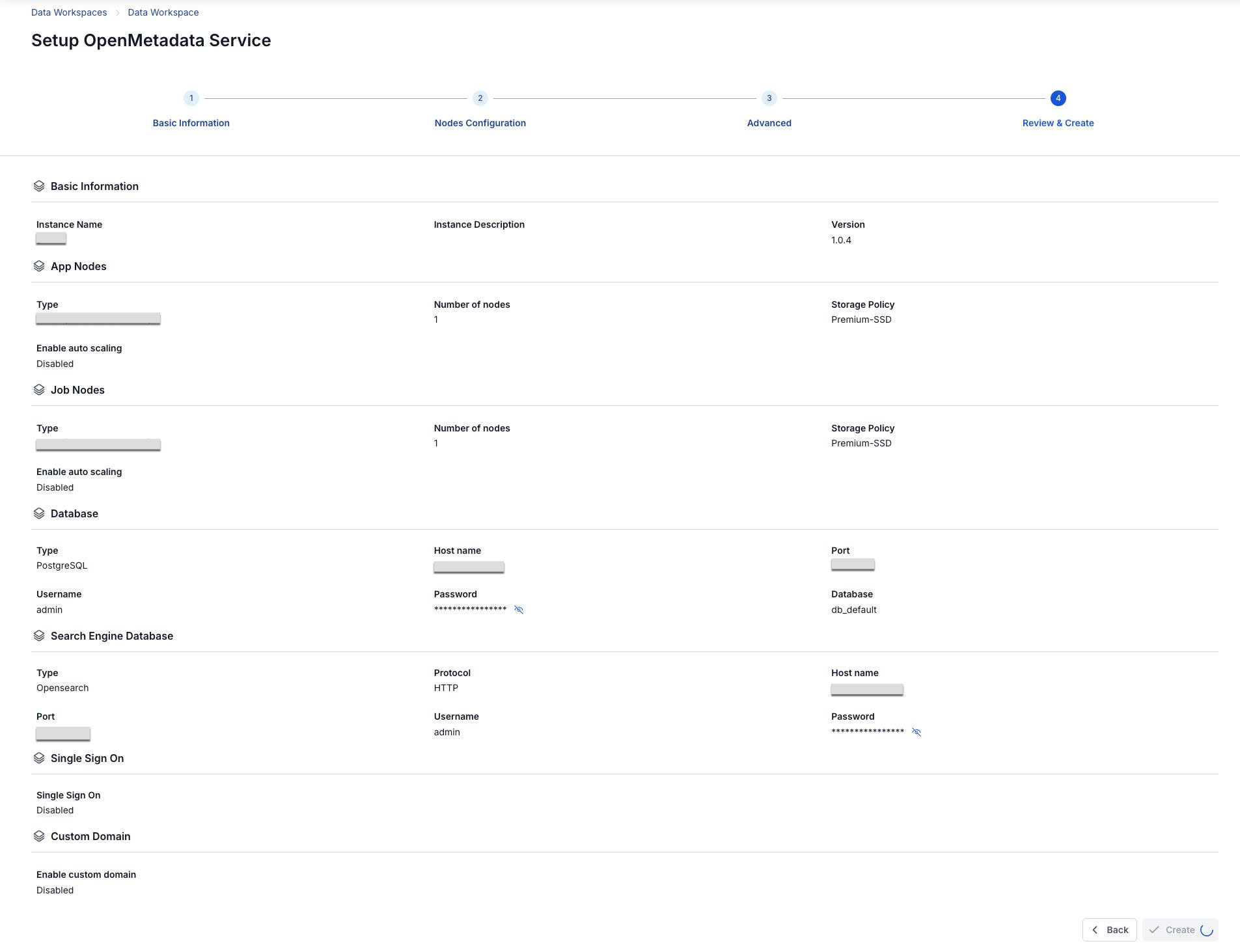
Task: Click the App Nodes auto scaling Disabled value
Action: (55, 364)
